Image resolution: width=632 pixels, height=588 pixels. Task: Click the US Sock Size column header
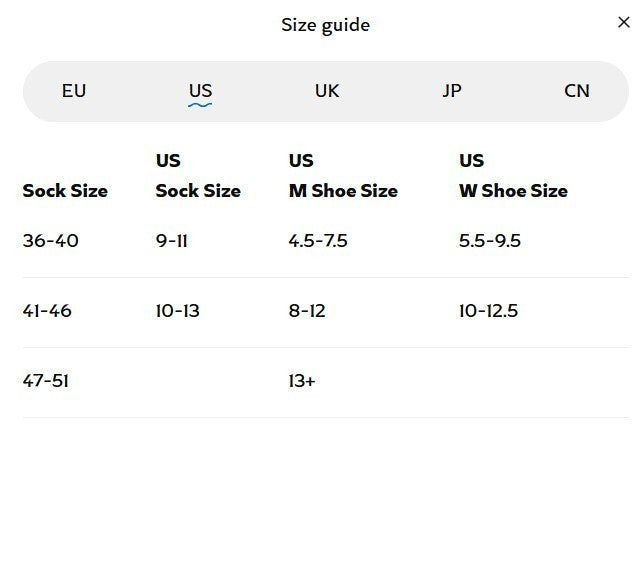pyautogui.click(x=198, y=176)
